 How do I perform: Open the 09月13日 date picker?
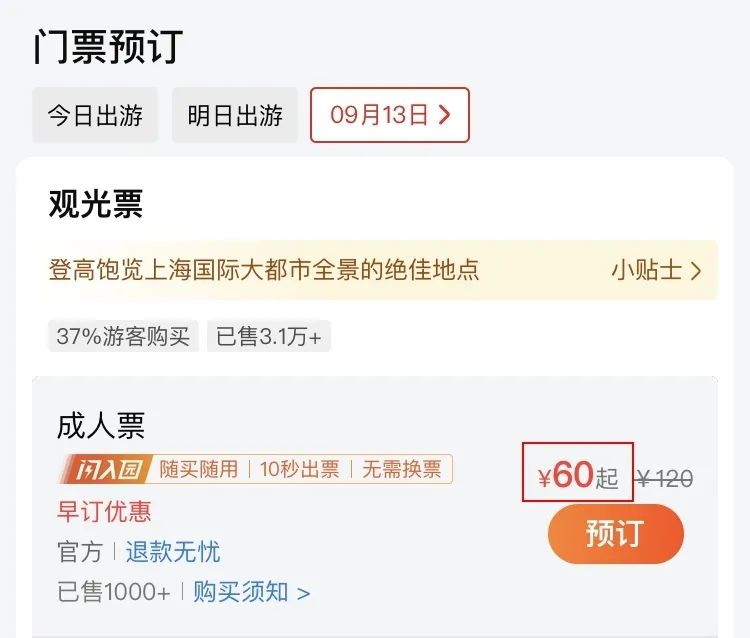(x=390, y=115)
